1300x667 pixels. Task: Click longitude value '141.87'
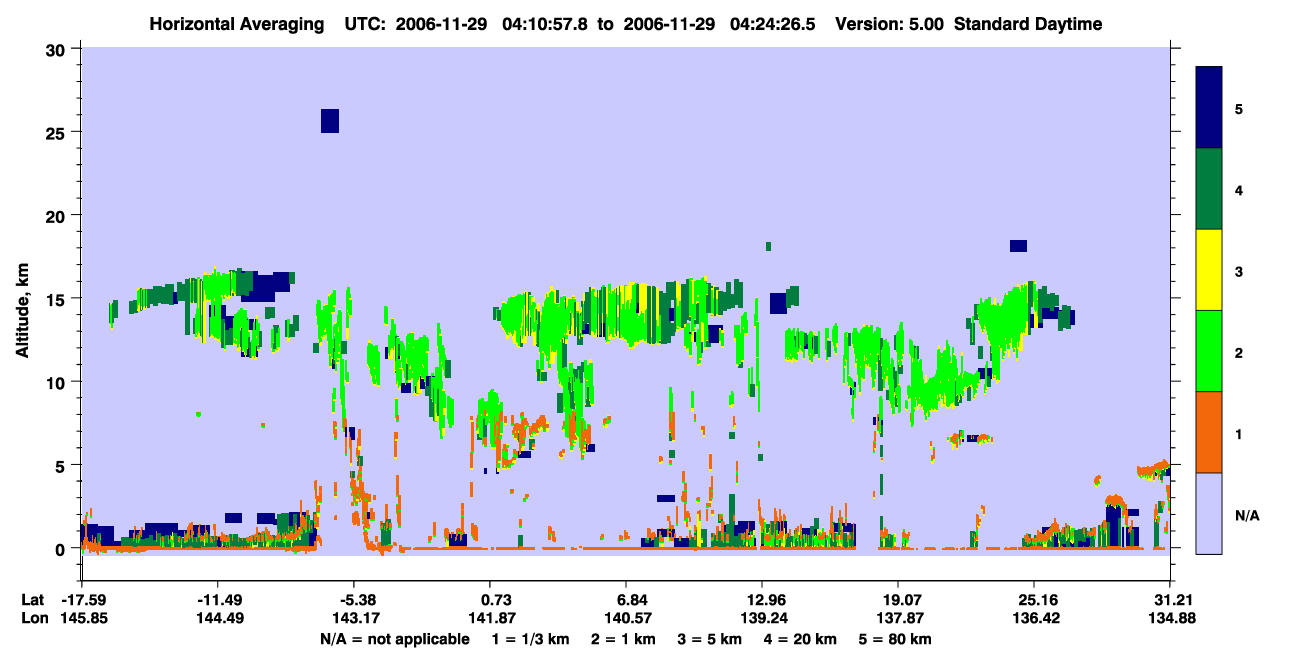(x=490, y=618)
